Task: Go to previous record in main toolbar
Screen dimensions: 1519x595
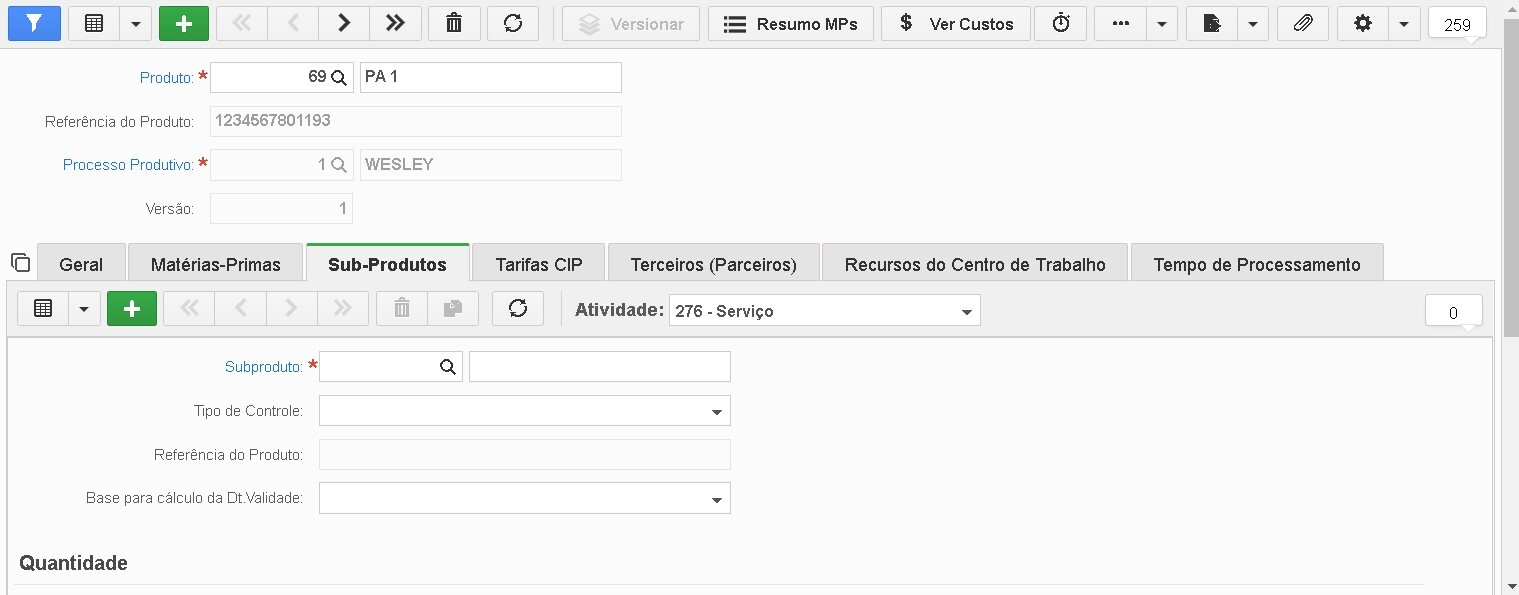Action: (293, 23)
